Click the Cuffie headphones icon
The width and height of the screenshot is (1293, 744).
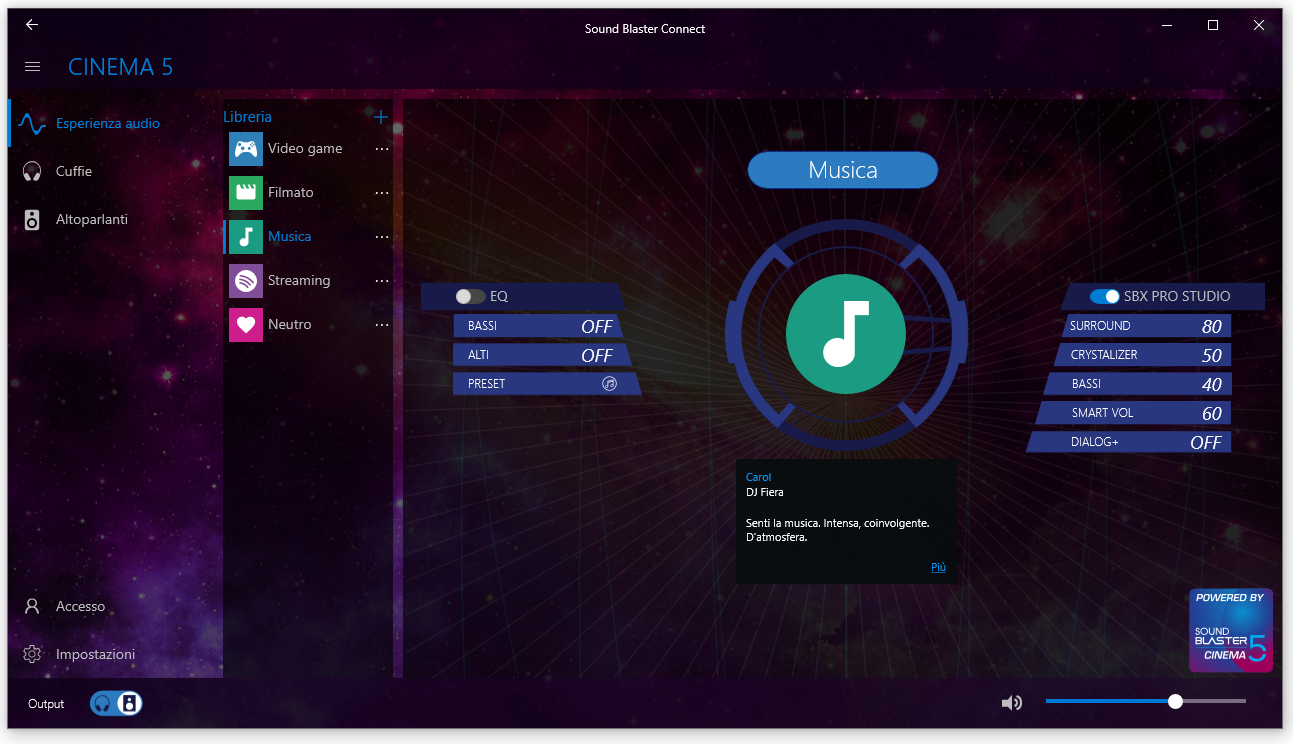coord(32,171)
